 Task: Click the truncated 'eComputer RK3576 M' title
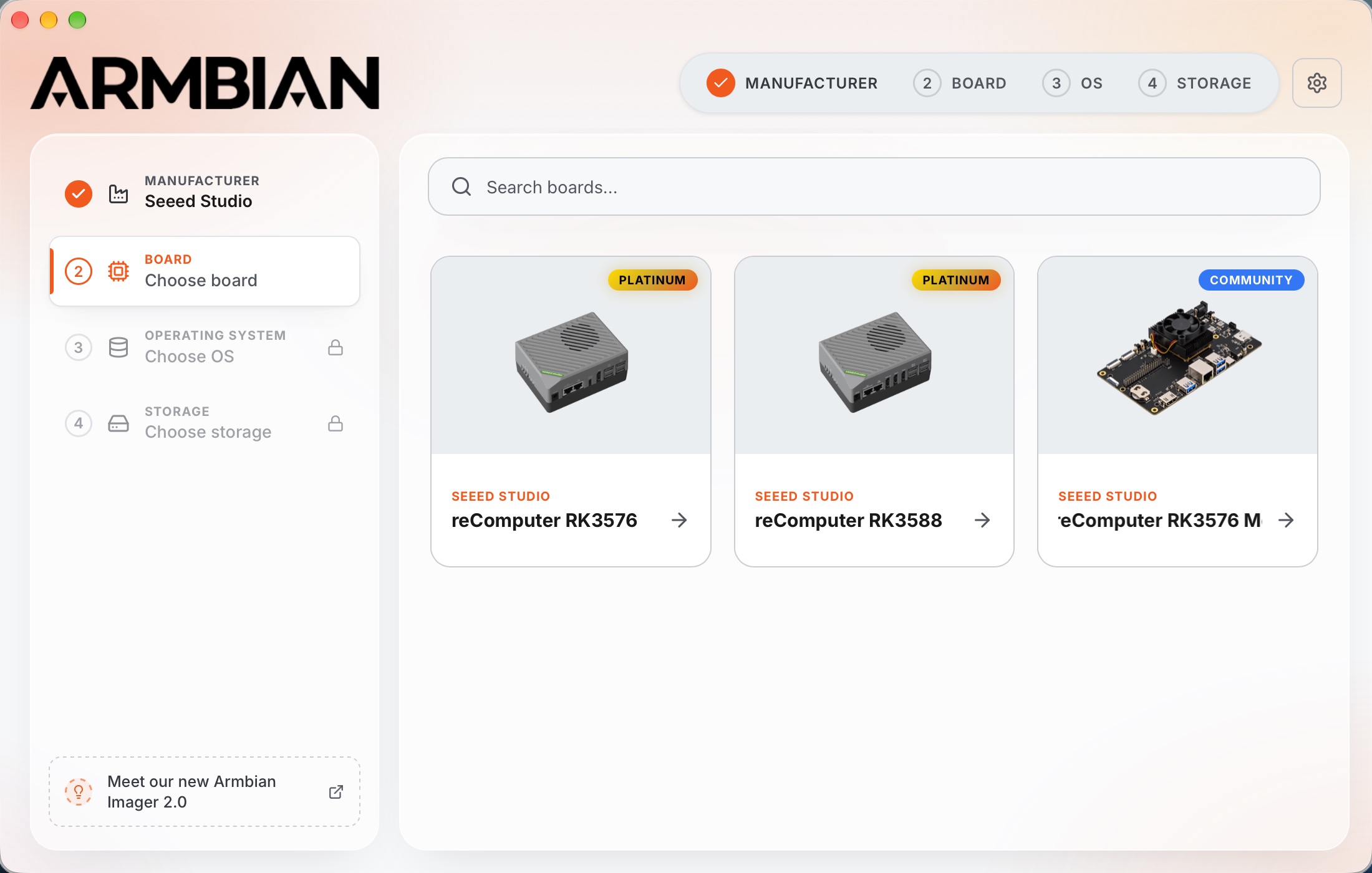(1160, 520)
